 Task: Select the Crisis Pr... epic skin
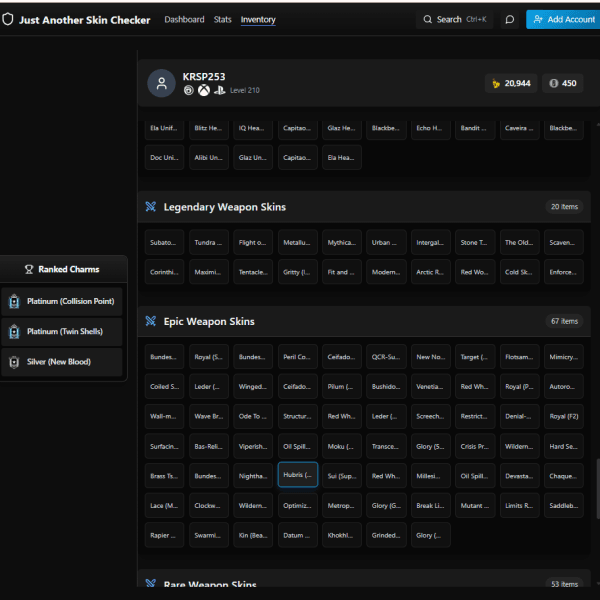475,446
